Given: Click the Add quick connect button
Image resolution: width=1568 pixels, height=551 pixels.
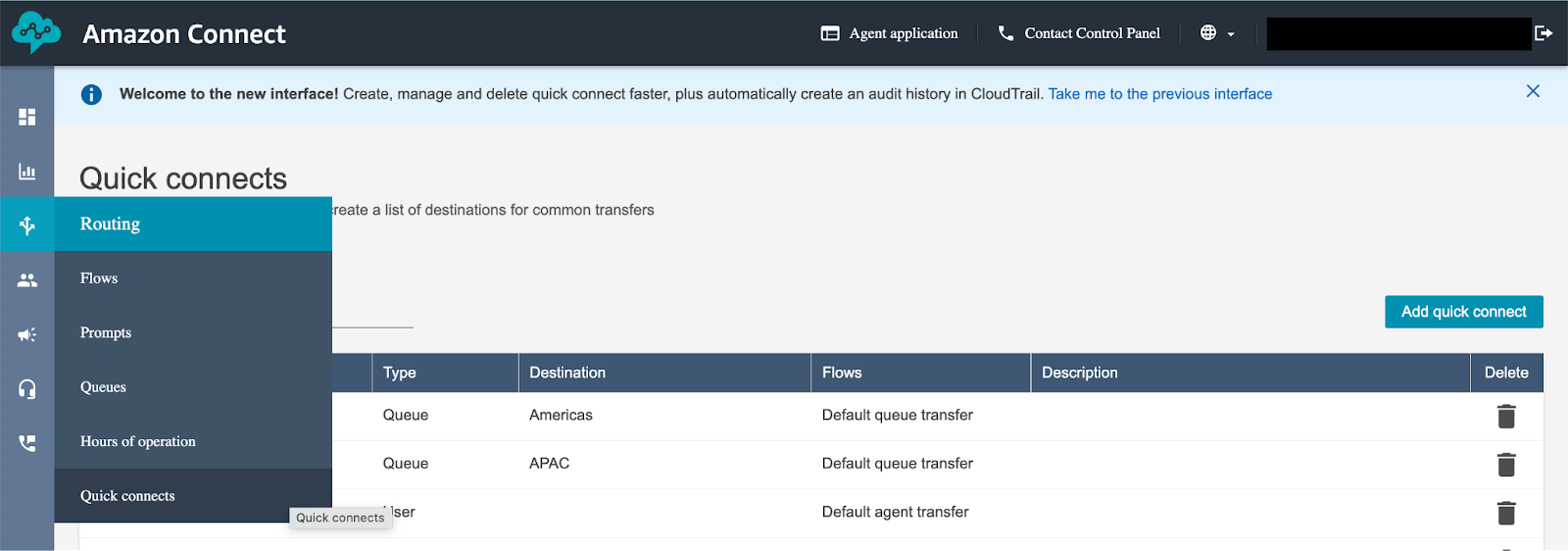Looking at the screenshot, I should pyautogui.click(x=1463, y=312).
